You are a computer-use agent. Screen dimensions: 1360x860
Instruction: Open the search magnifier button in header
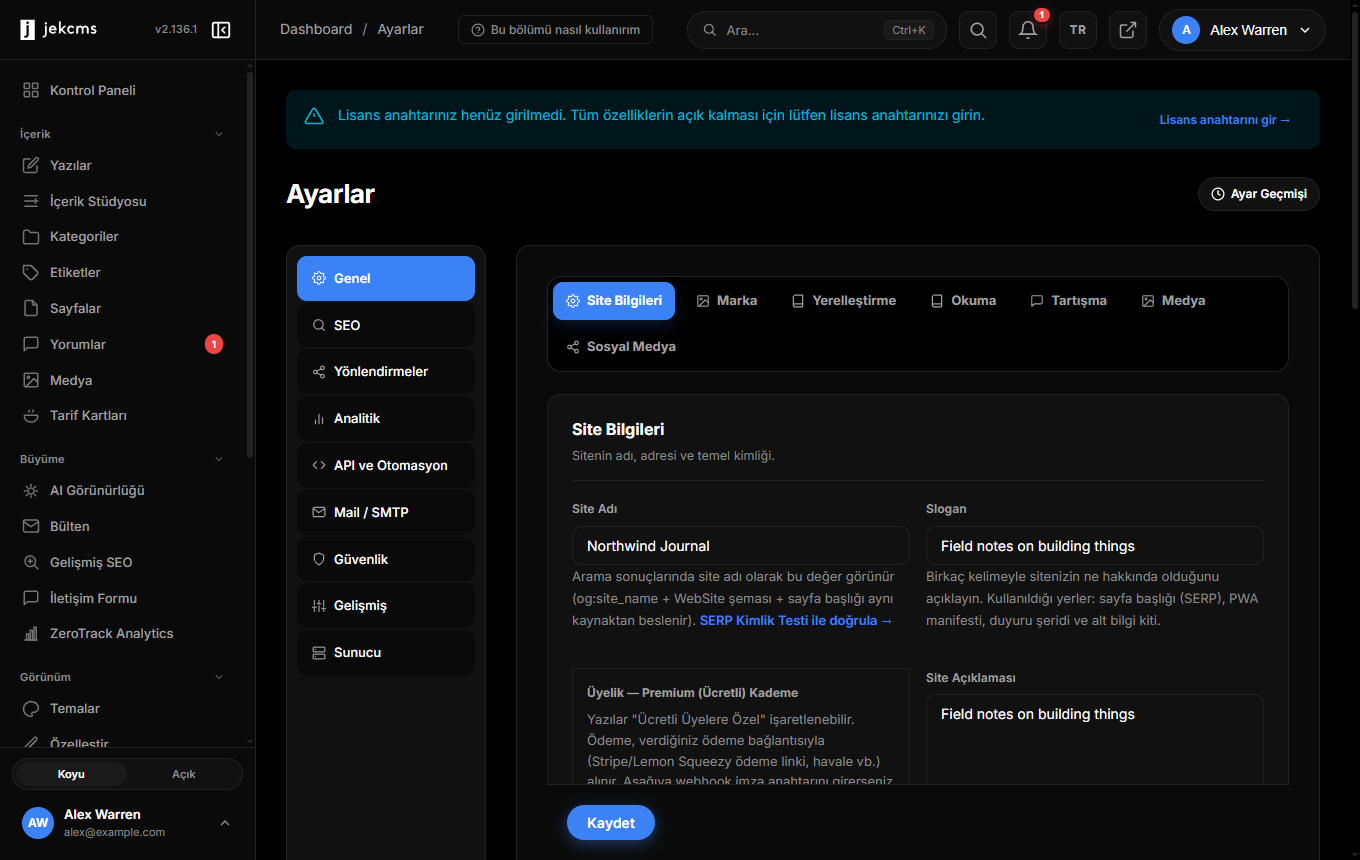pos(978,30)
